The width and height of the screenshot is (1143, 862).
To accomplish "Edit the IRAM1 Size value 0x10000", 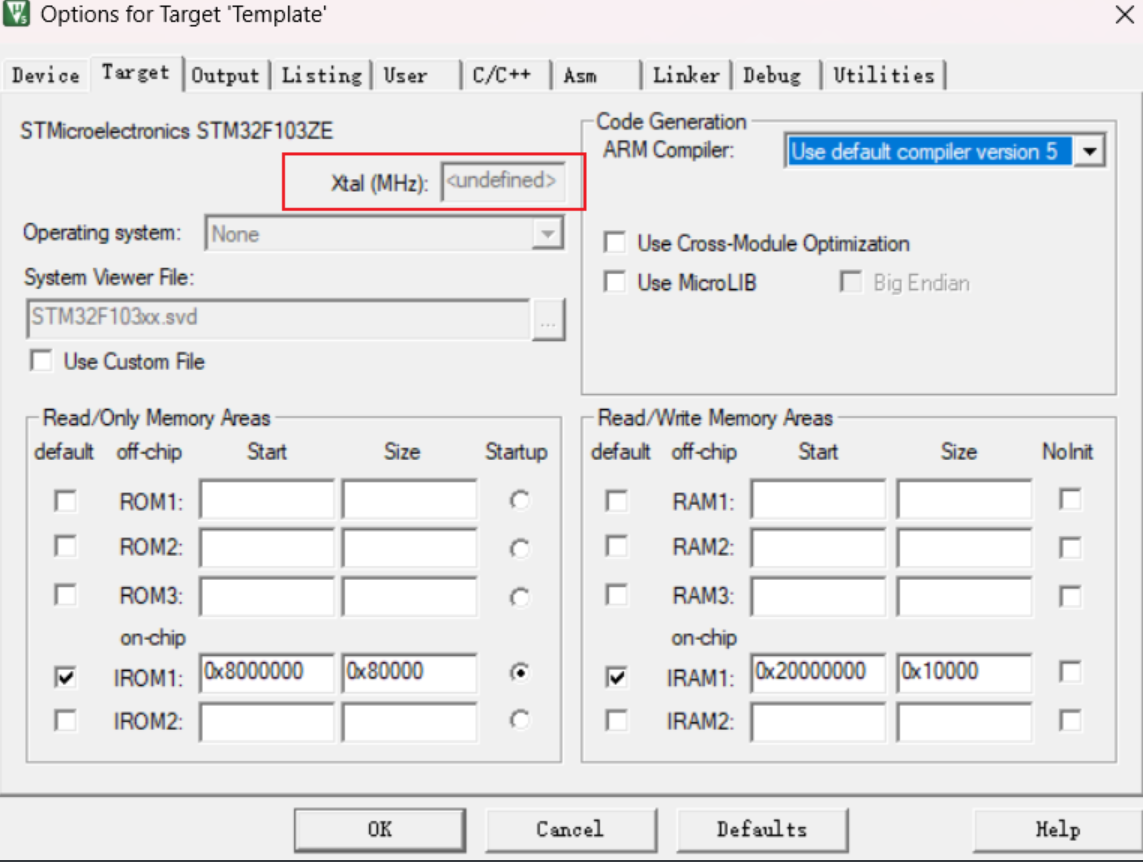I will [964, 673].
